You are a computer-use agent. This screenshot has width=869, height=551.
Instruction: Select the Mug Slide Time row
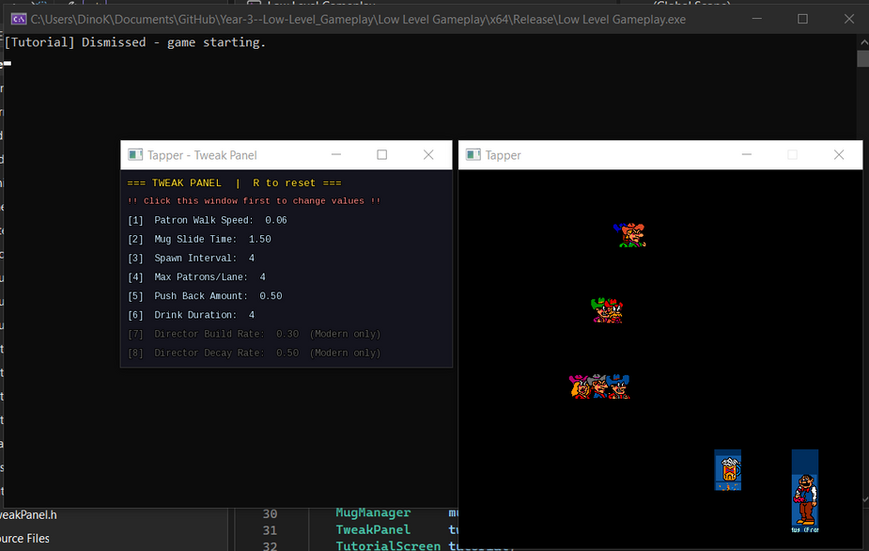tap(200, 239)
